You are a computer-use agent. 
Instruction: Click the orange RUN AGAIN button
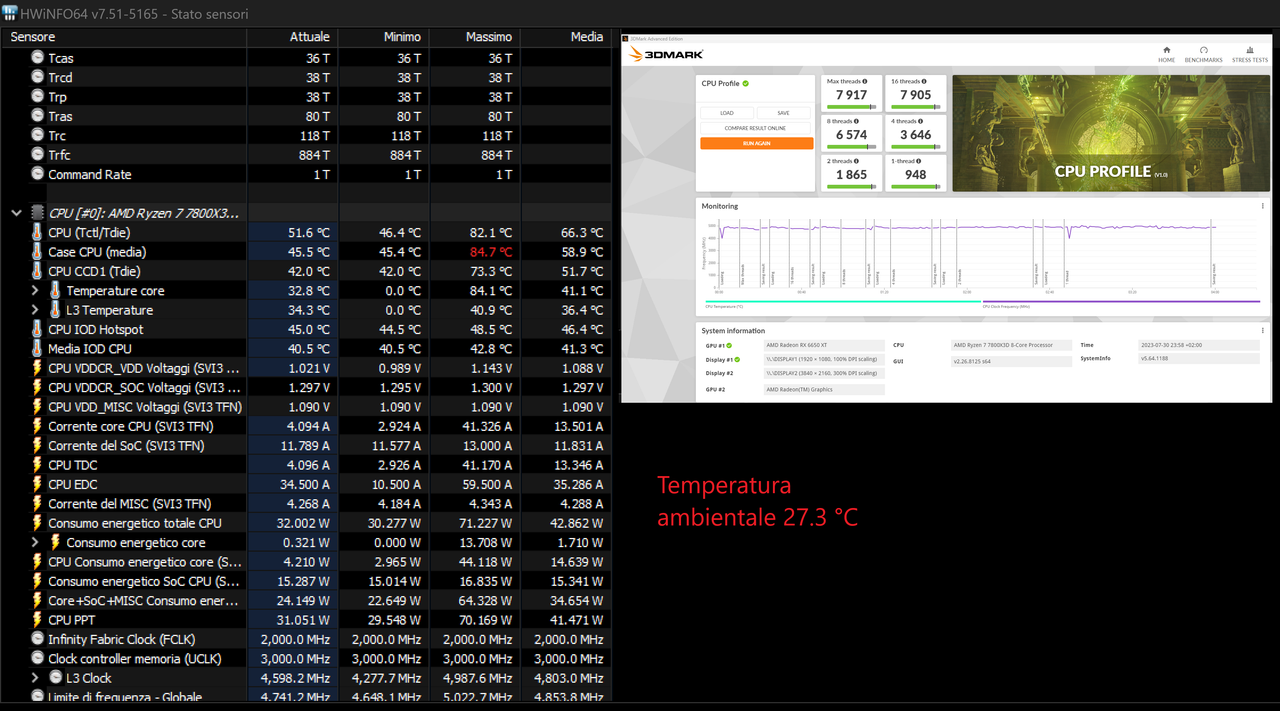[757, 143]
